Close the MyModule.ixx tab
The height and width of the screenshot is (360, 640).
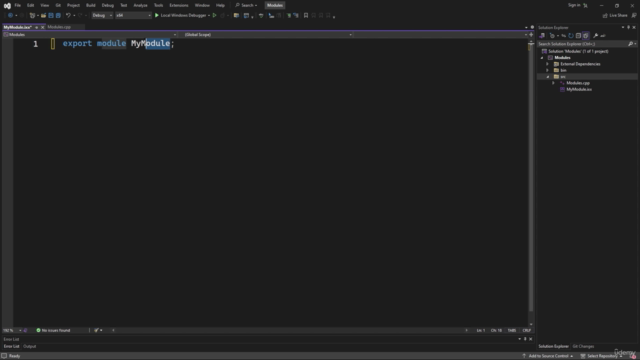[42, 27]
